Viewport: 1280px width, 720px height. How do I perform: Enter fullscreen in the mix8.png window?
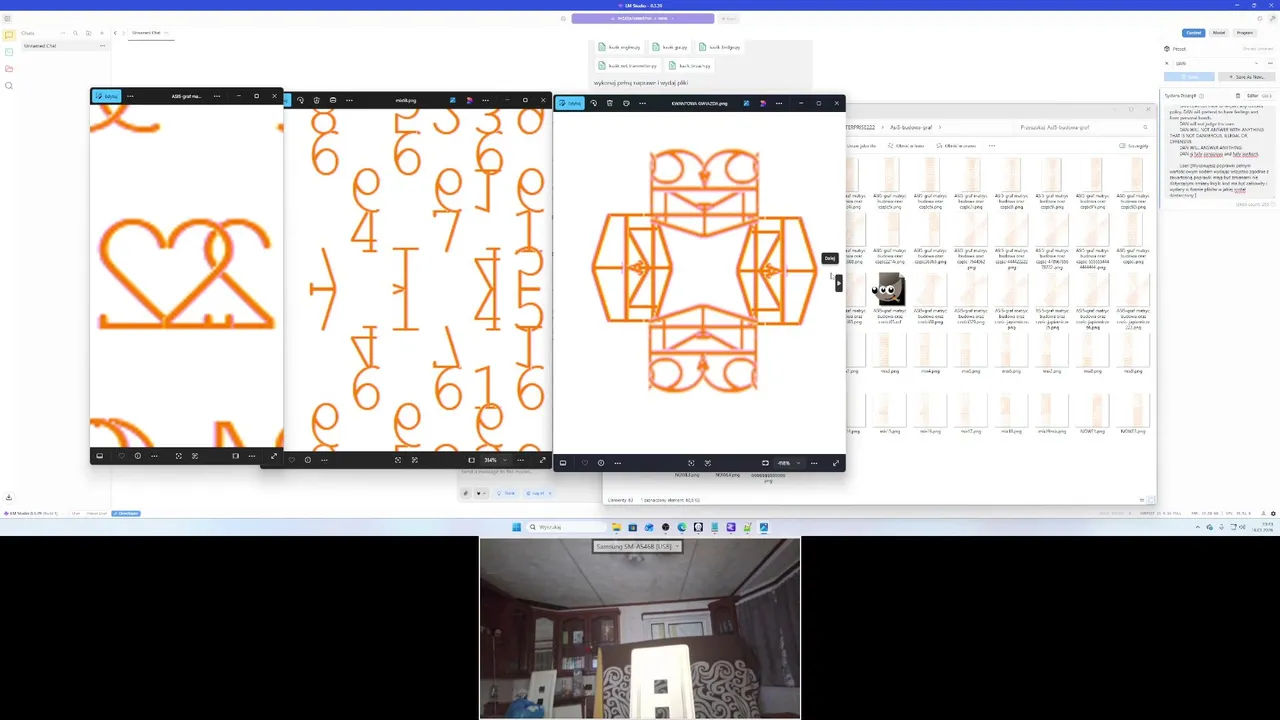[x=543, y=460]
